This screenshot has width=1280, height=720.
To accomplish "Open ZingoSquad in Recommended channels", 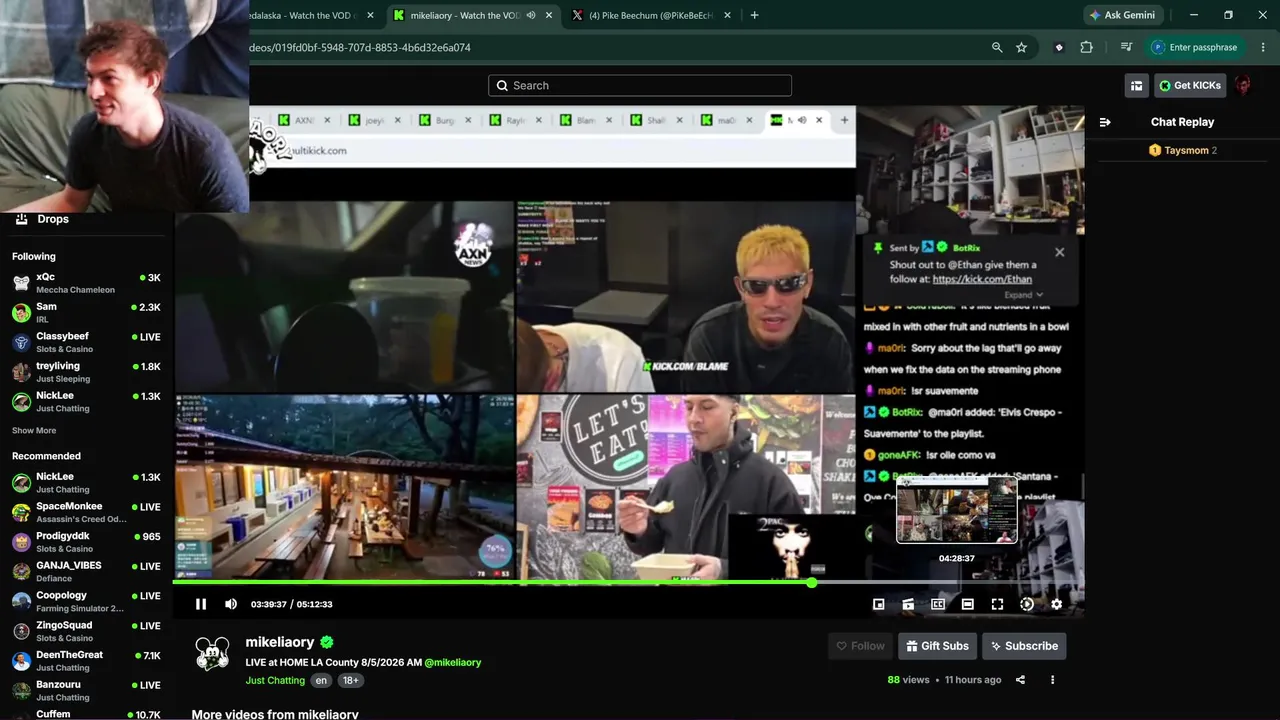I will (x=86, y=631).
